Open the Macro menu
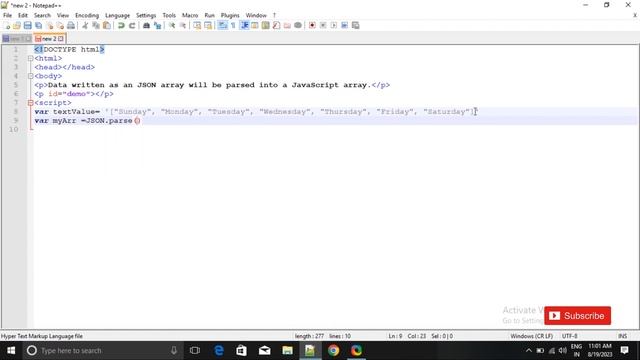 [x=190, y=15]
